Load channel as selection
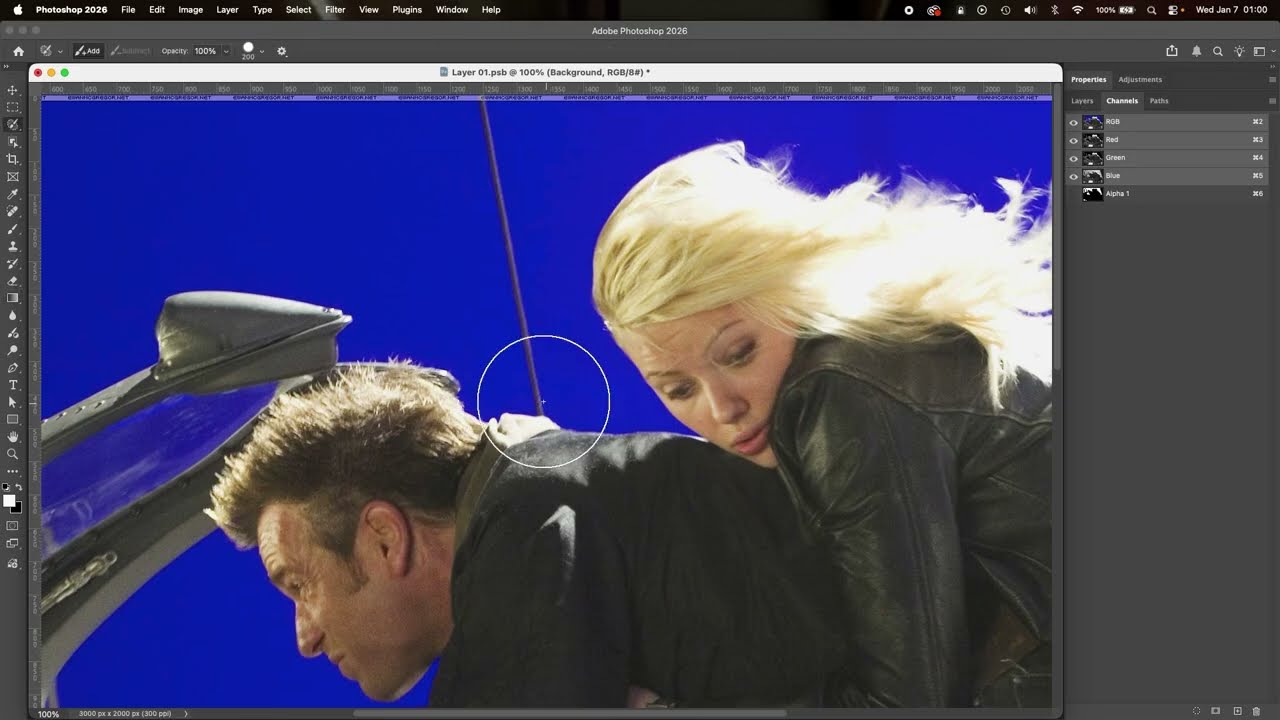The image size is (1280, 720). click(x=1198, y=711)
